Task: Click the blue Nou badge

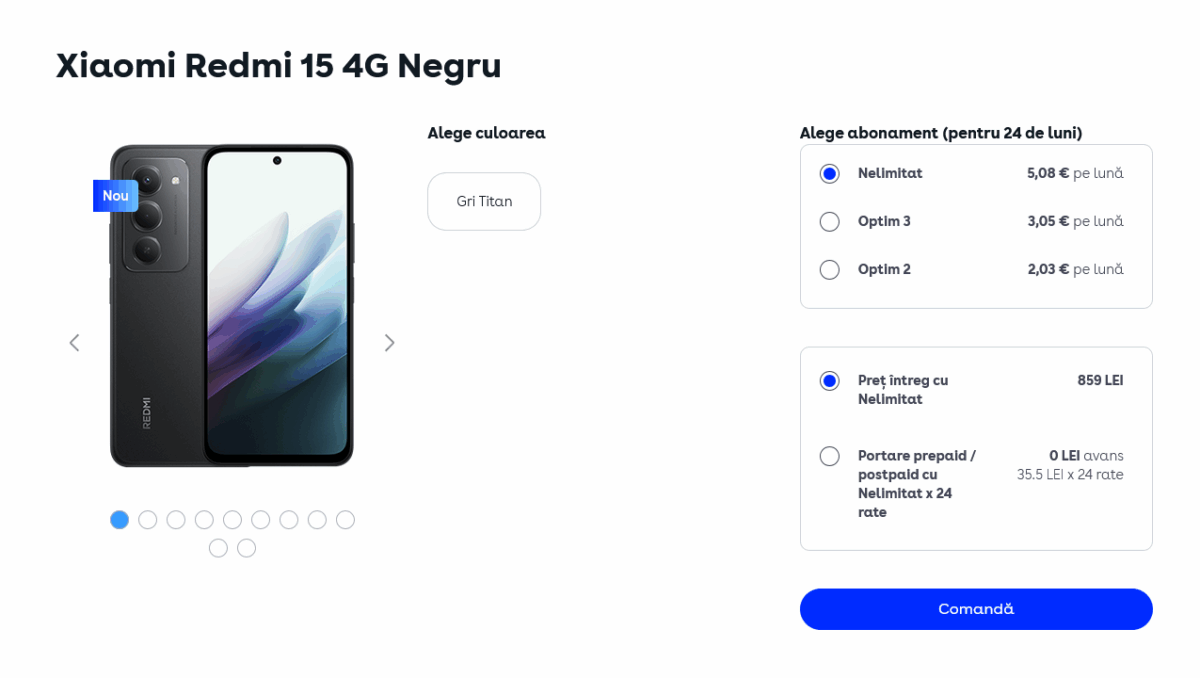Action: tap(115, 196)
